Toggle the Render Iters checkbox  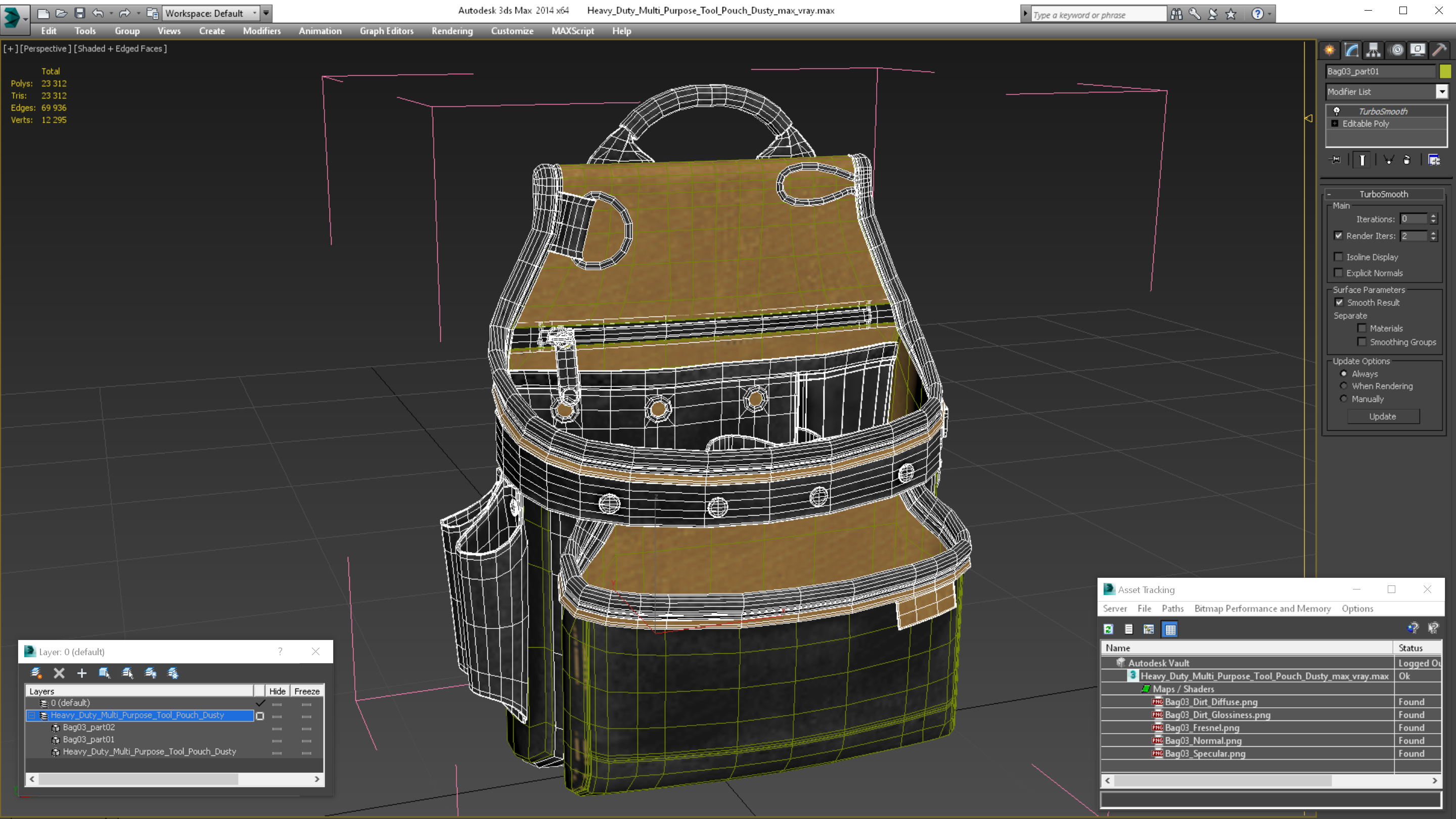[x=1338, y=236]
